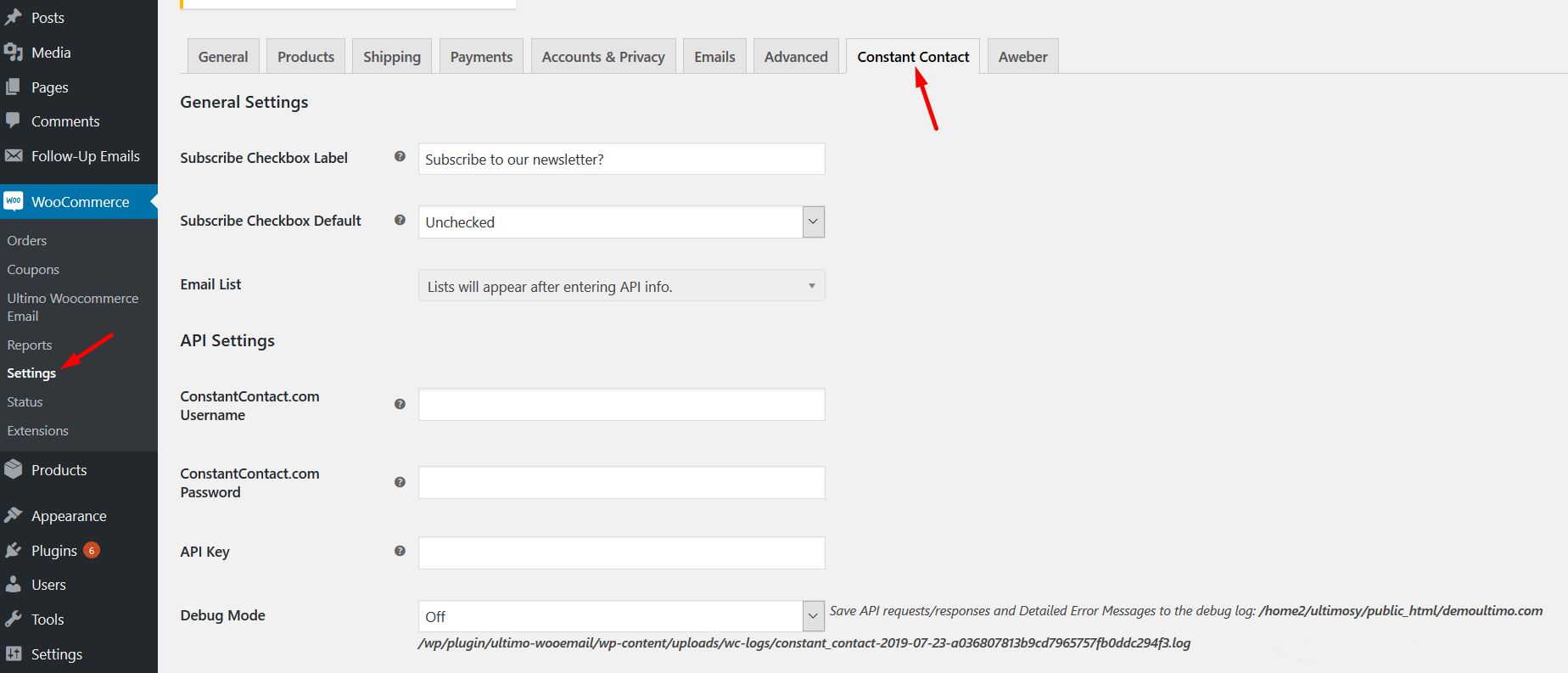The image size is (1568, 673).
Task: Focus the ConstantContact.com Password field
Action: pos(621,483)
